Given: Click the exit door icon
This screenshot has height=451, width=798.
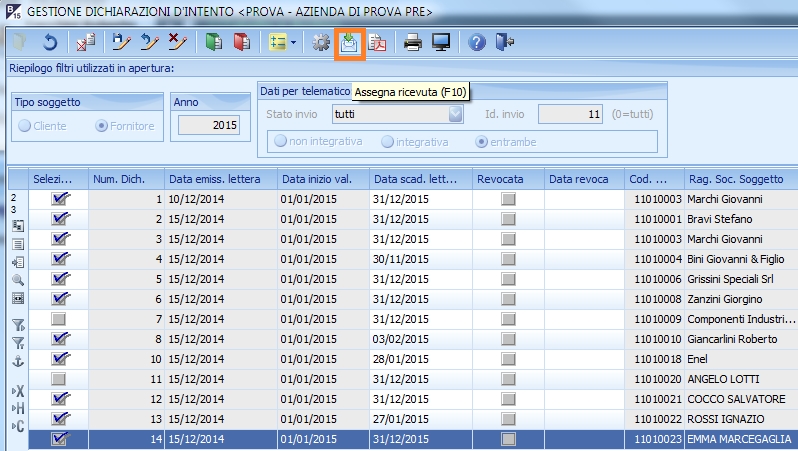Looking at the screenshot, I should coord(504,42).
